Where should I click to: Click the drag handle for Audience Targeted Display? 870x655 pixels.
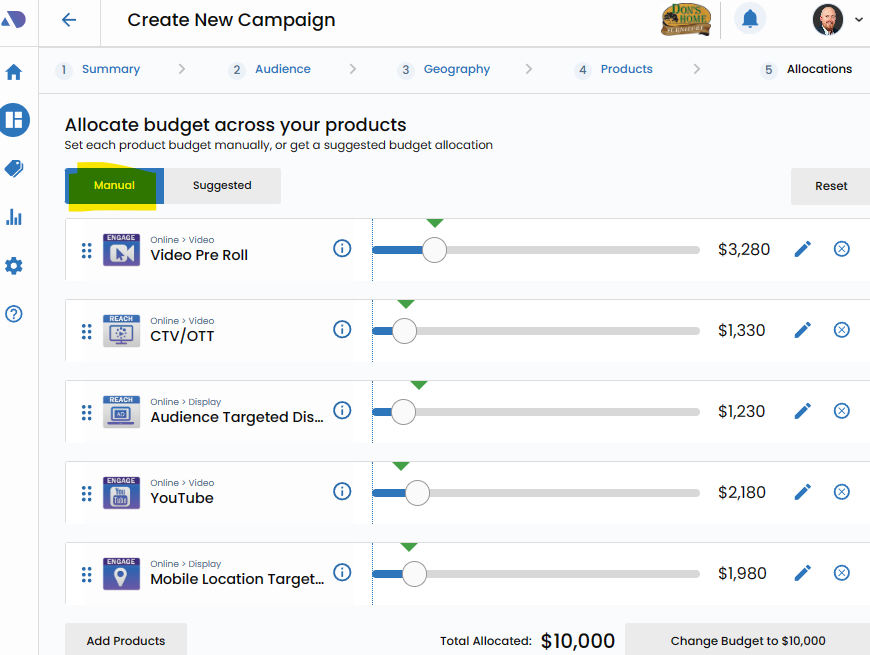[x=86, y=412]
